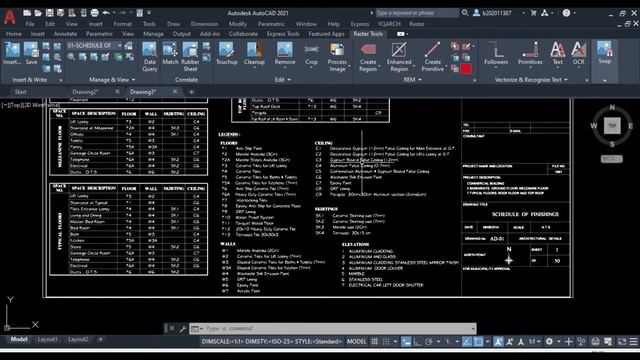Add a new layout with plus button
The image size is (640, 360).
[x=100, y=339]
